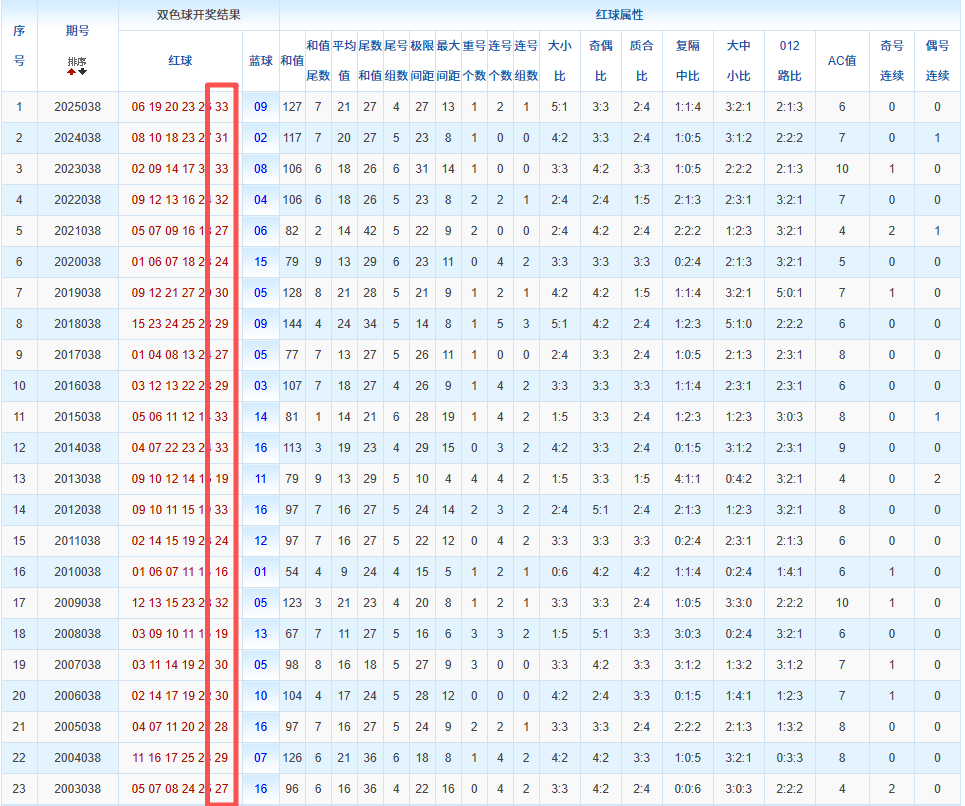Click the 序号 column header
965x806 pixels.
(x=19, y=46)
